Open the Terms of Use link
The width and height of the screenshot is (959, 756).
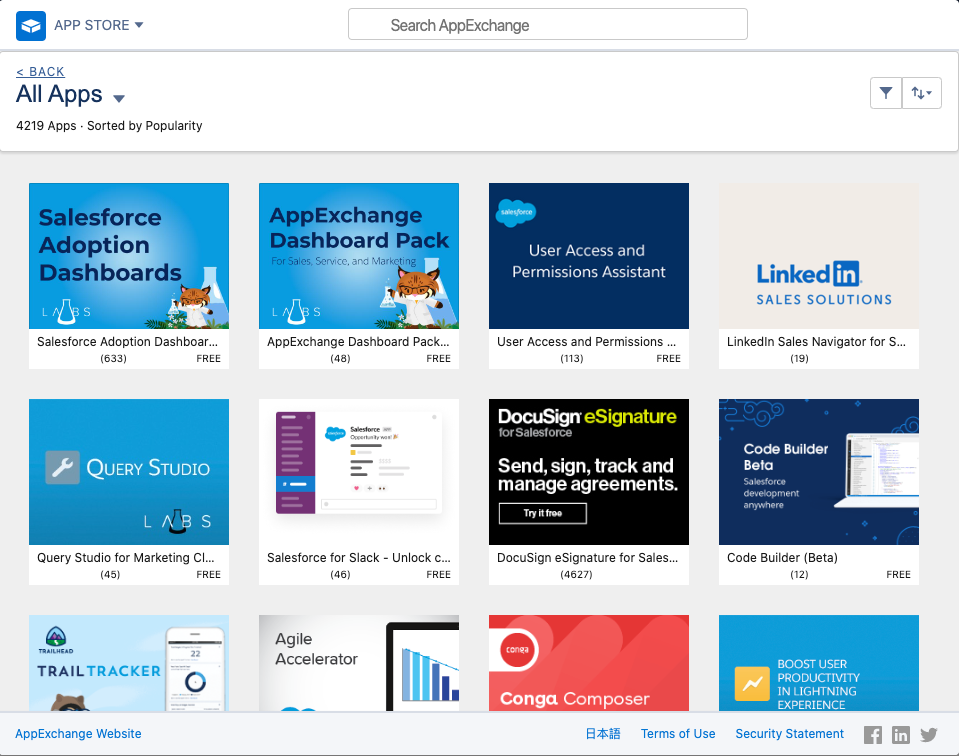[x=678, y=733]
